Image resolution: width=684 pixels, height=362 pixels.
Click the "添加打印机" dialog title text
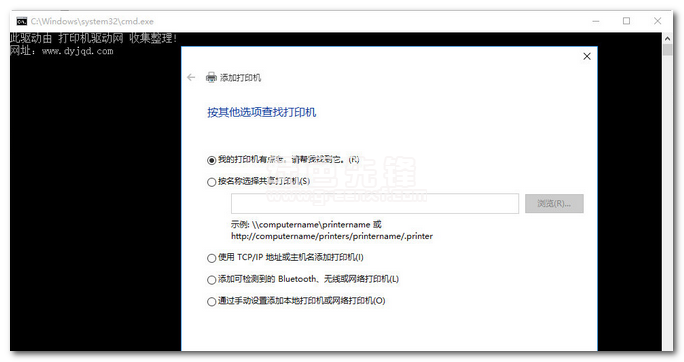(240, 78)
